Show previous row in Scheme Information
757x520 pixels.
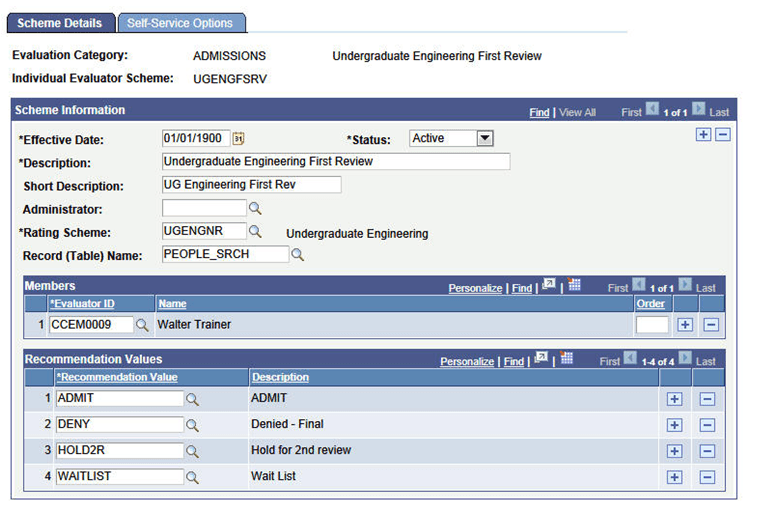click(652, 109)
